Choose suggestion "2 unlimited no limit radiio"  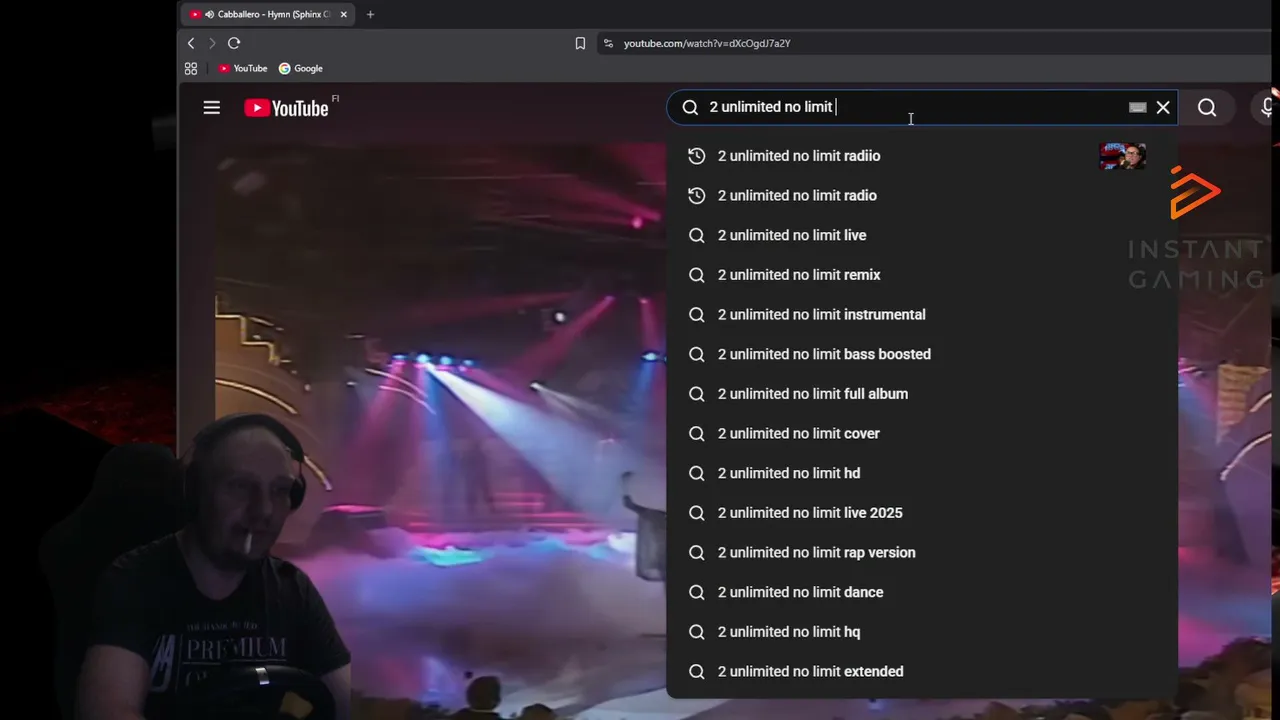click(x=922, y=156)
